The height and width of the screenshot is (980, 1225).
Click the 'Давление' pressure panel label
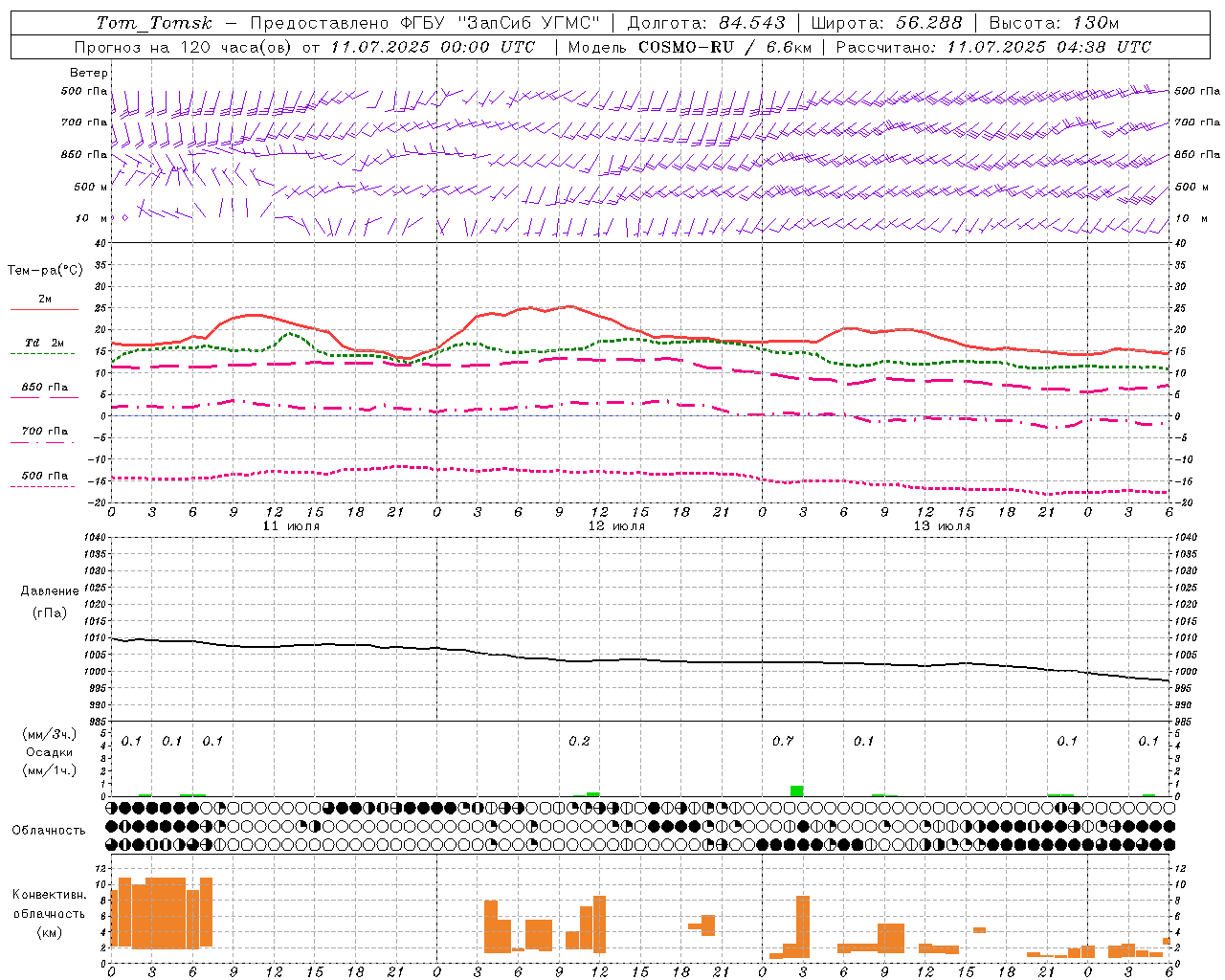[50, 591]
